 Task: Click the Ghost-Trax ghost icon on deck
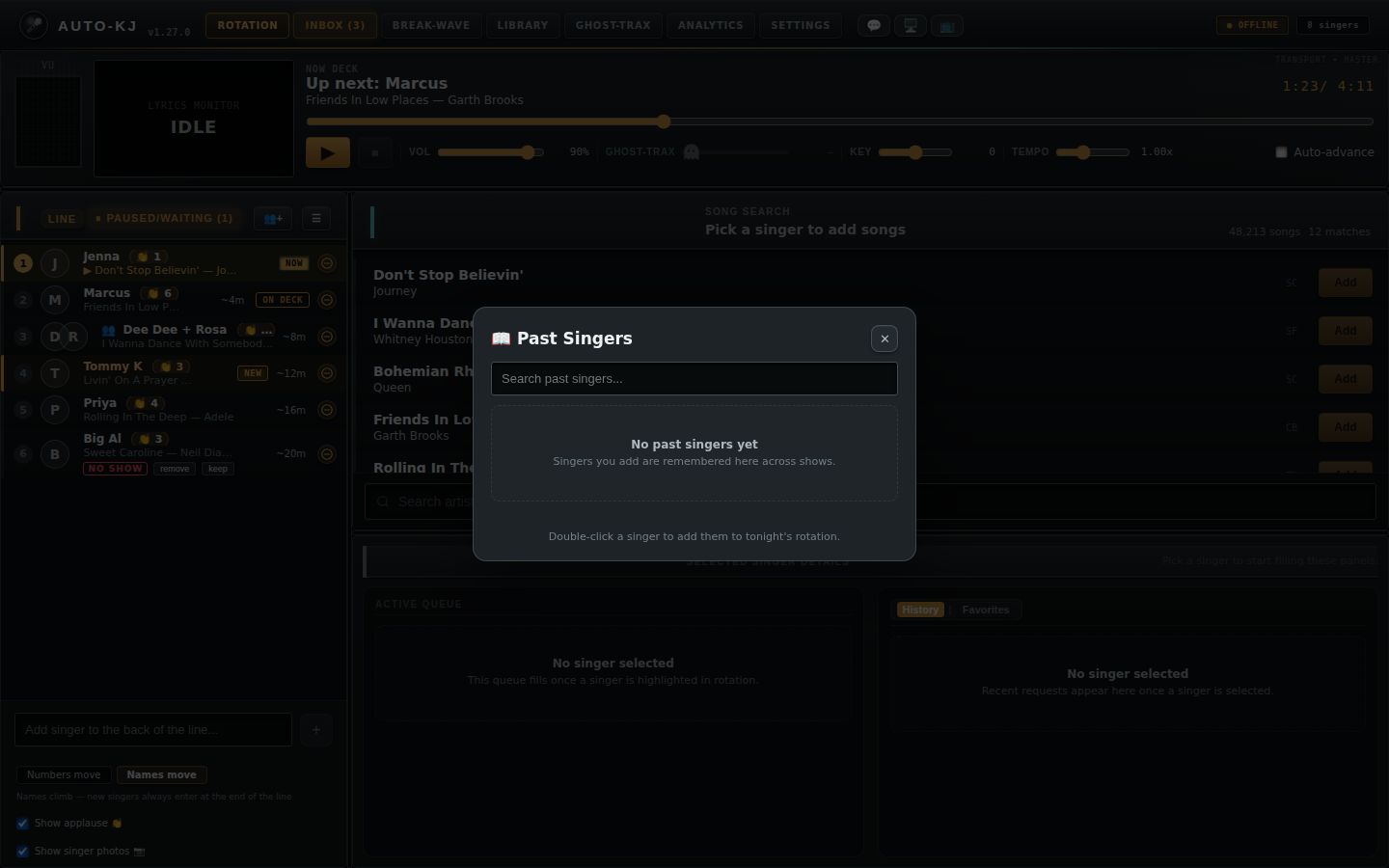coord(691,151)
